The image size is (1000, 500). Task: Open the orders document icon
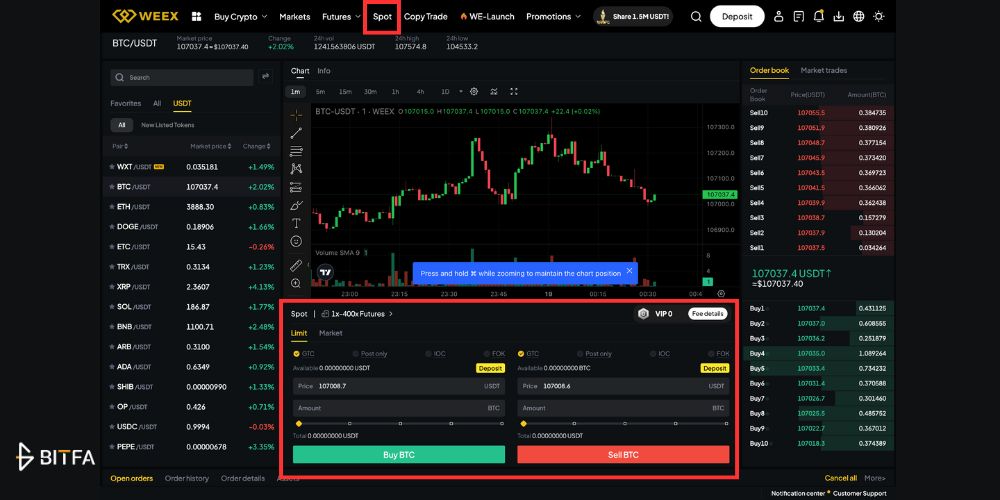[x=798, y=17]
